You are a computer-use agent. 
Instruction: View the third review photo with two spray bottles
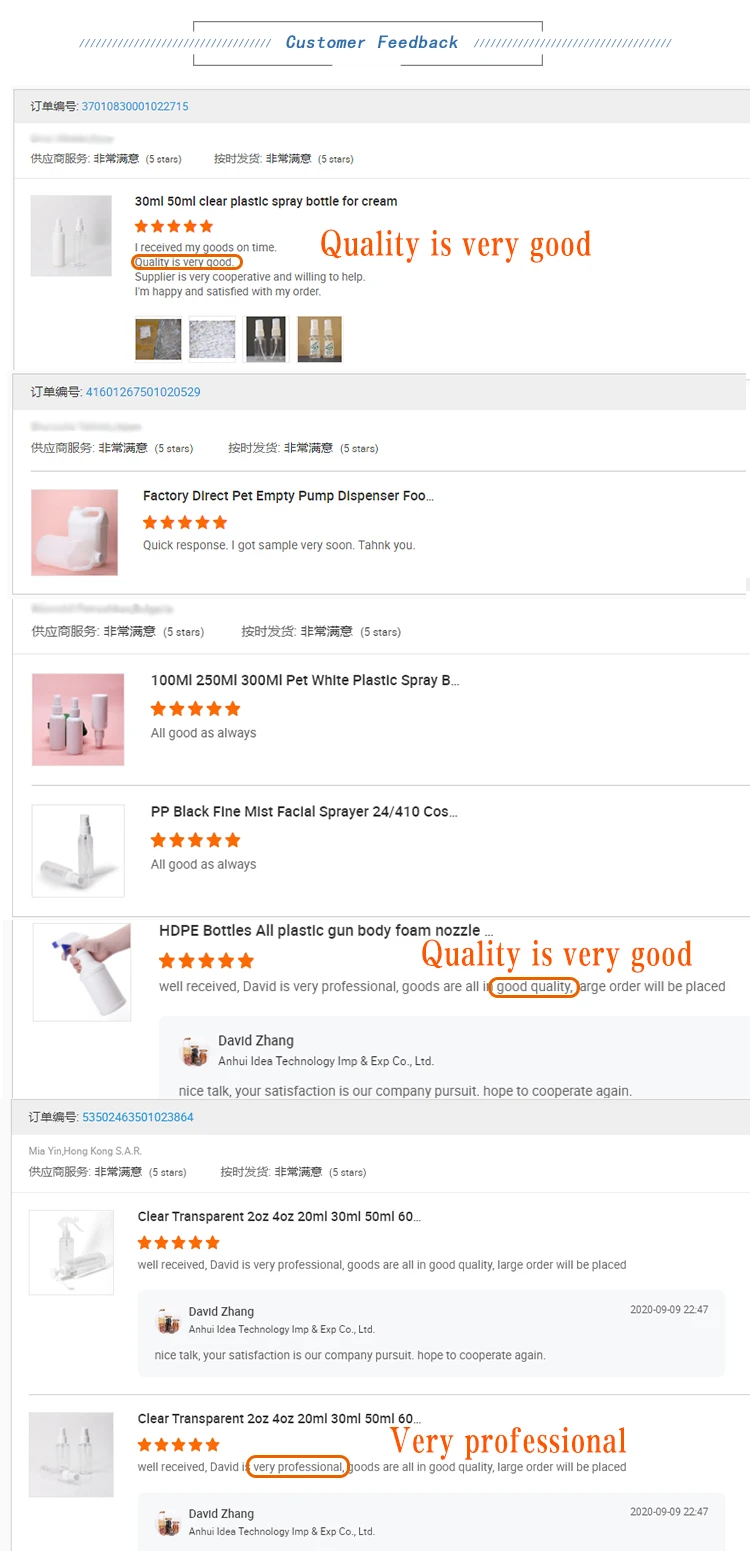pos(266,339)
